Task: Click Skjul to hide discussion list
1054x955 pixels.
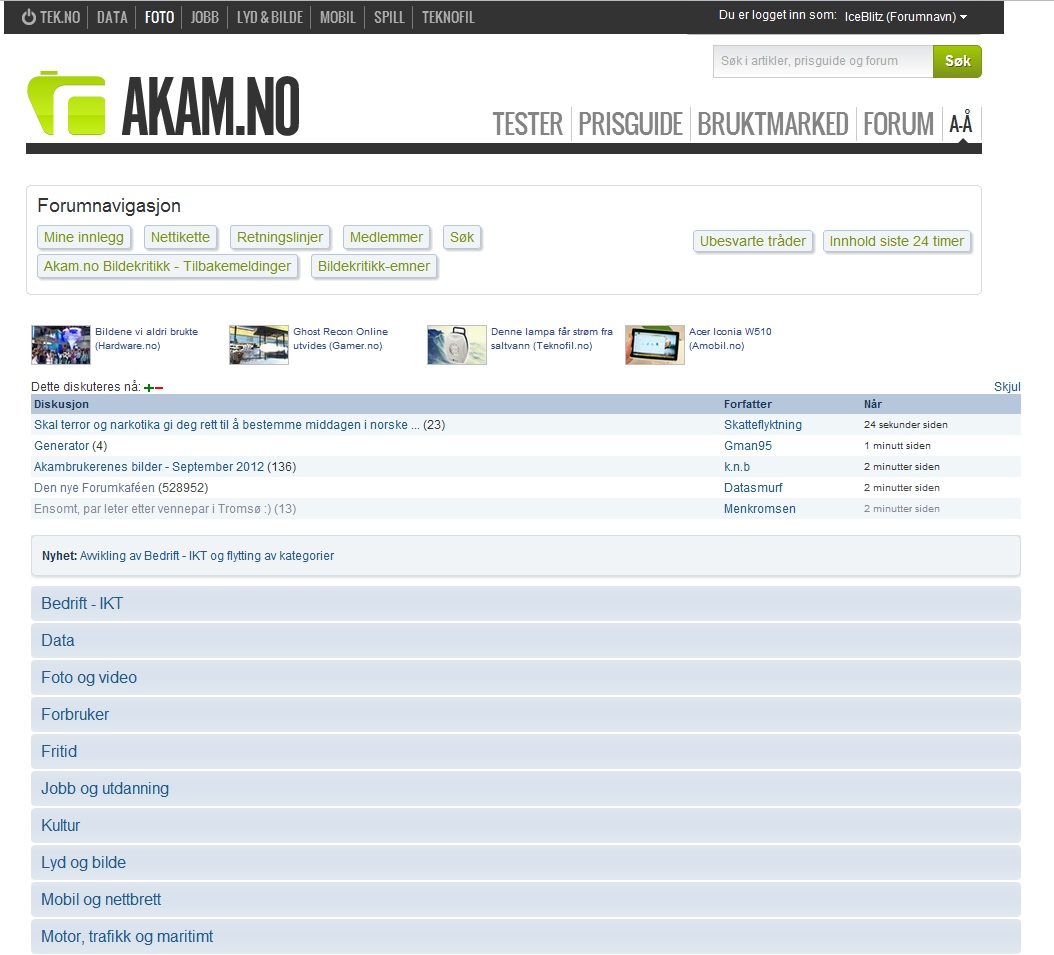Action: pos(1007,386)
